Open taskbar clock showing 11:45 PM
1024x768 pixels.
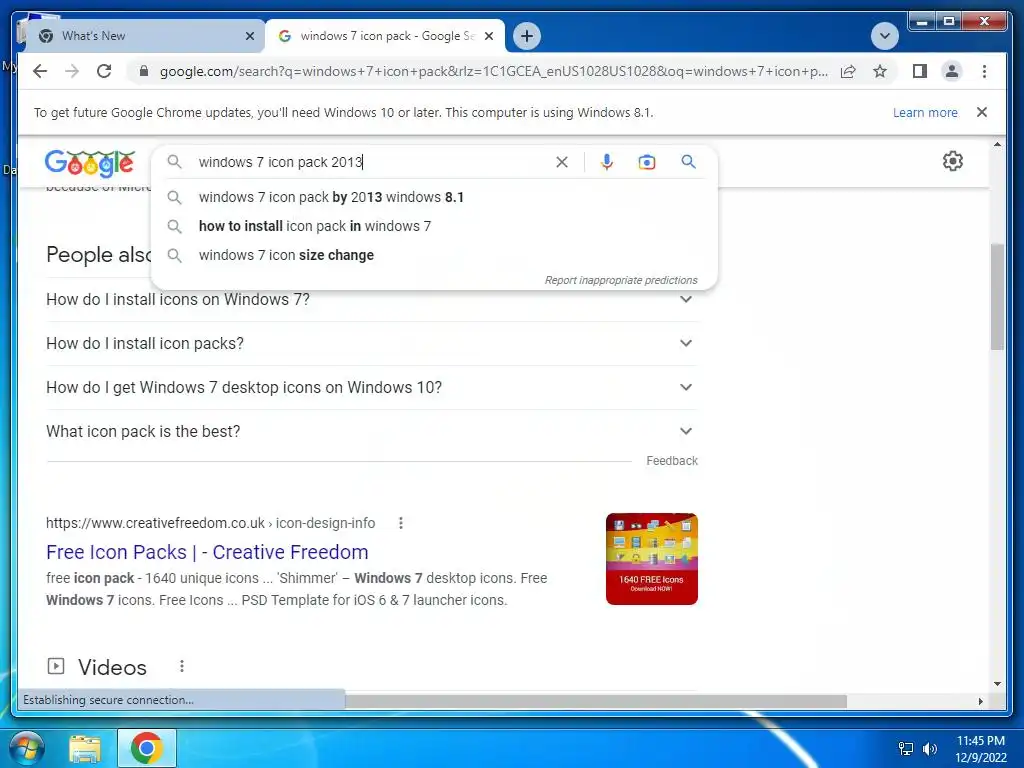[x=981, y=749]
